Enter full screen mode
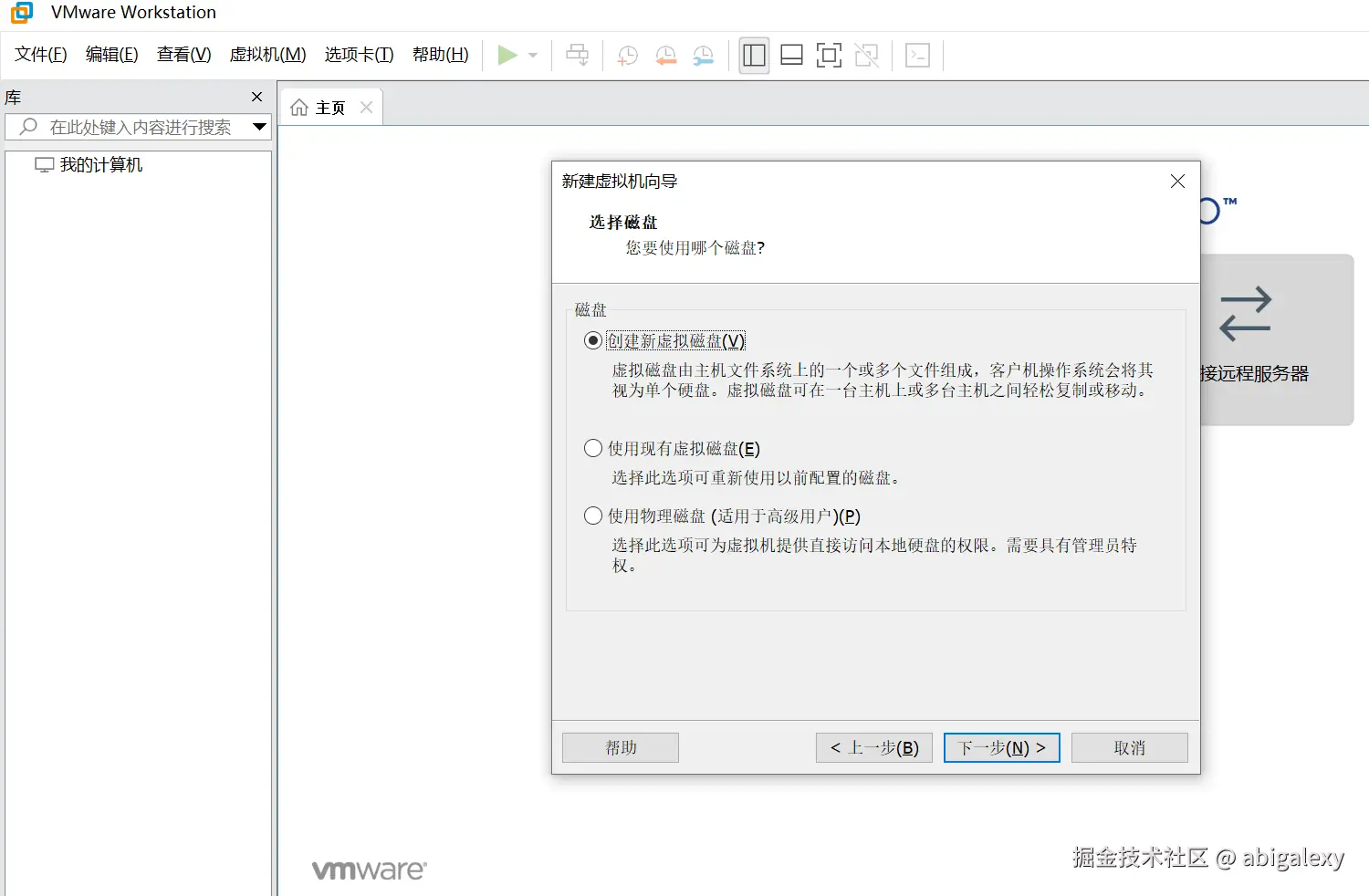 click(x=829, y=55)
